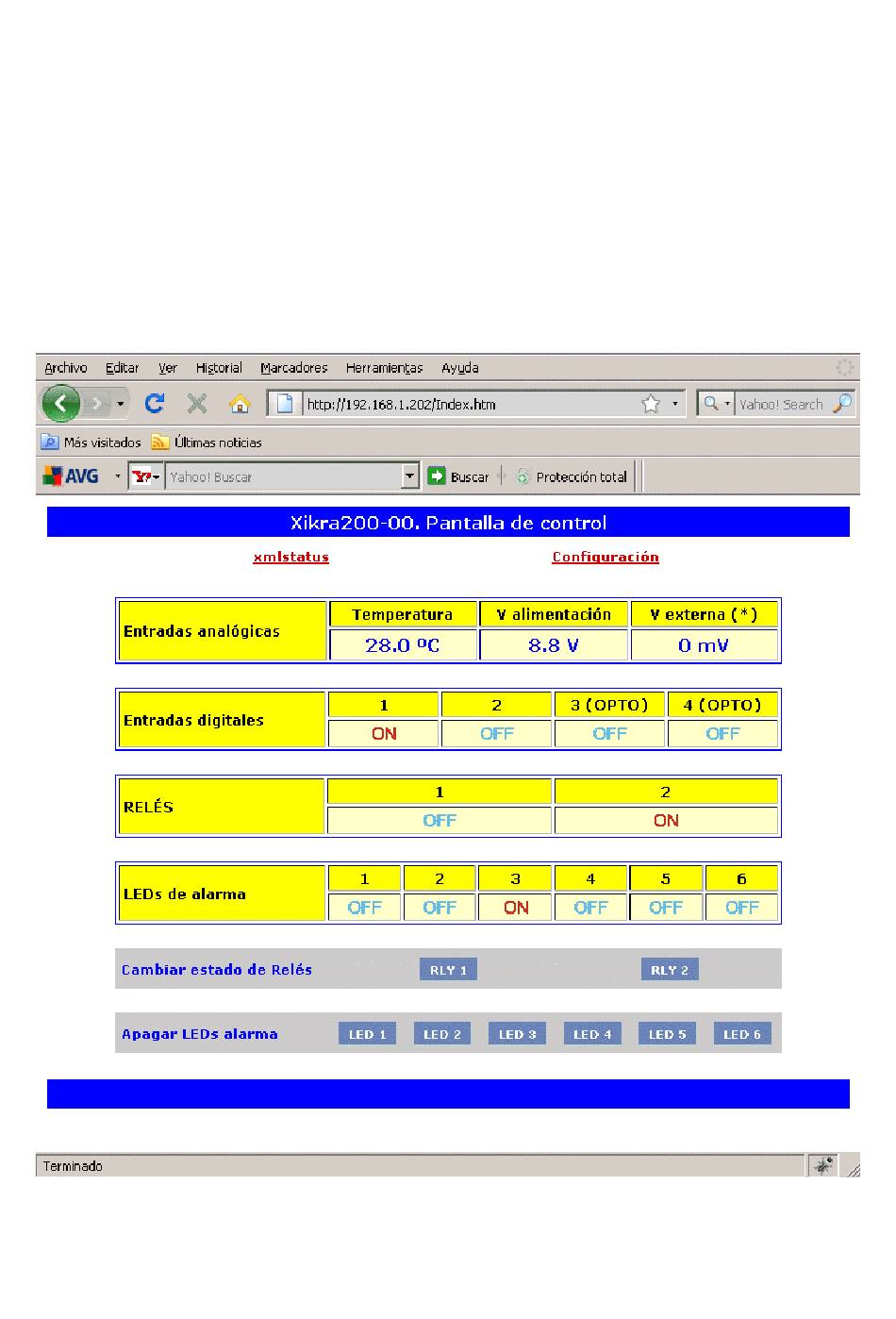Open the Yahoo Y! provider dropdown
This screenshot has width=896, height=1319.
[x=146, y=476]
